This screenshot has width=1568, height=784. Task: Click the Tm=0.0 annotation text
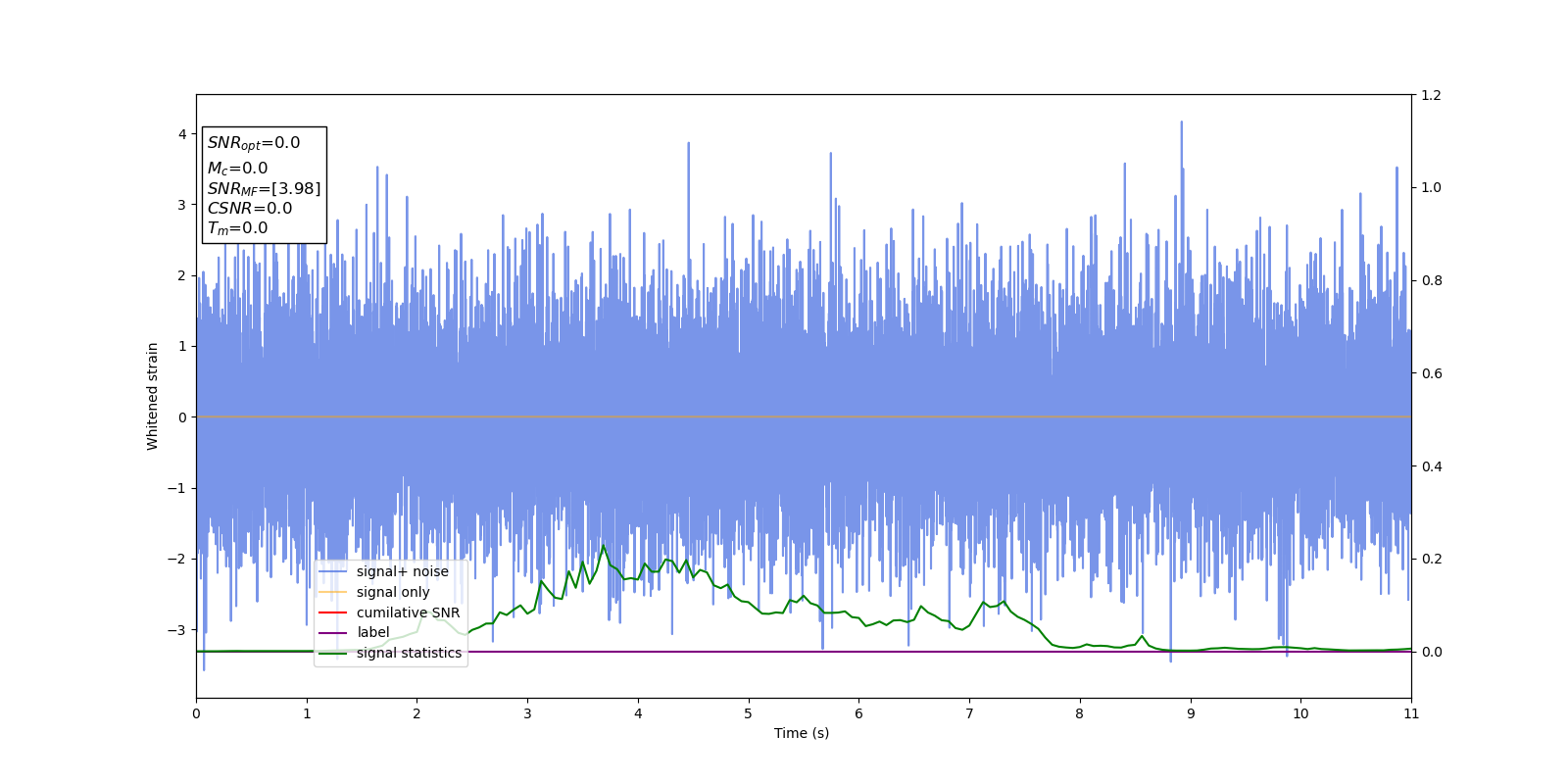click(237, 228)
